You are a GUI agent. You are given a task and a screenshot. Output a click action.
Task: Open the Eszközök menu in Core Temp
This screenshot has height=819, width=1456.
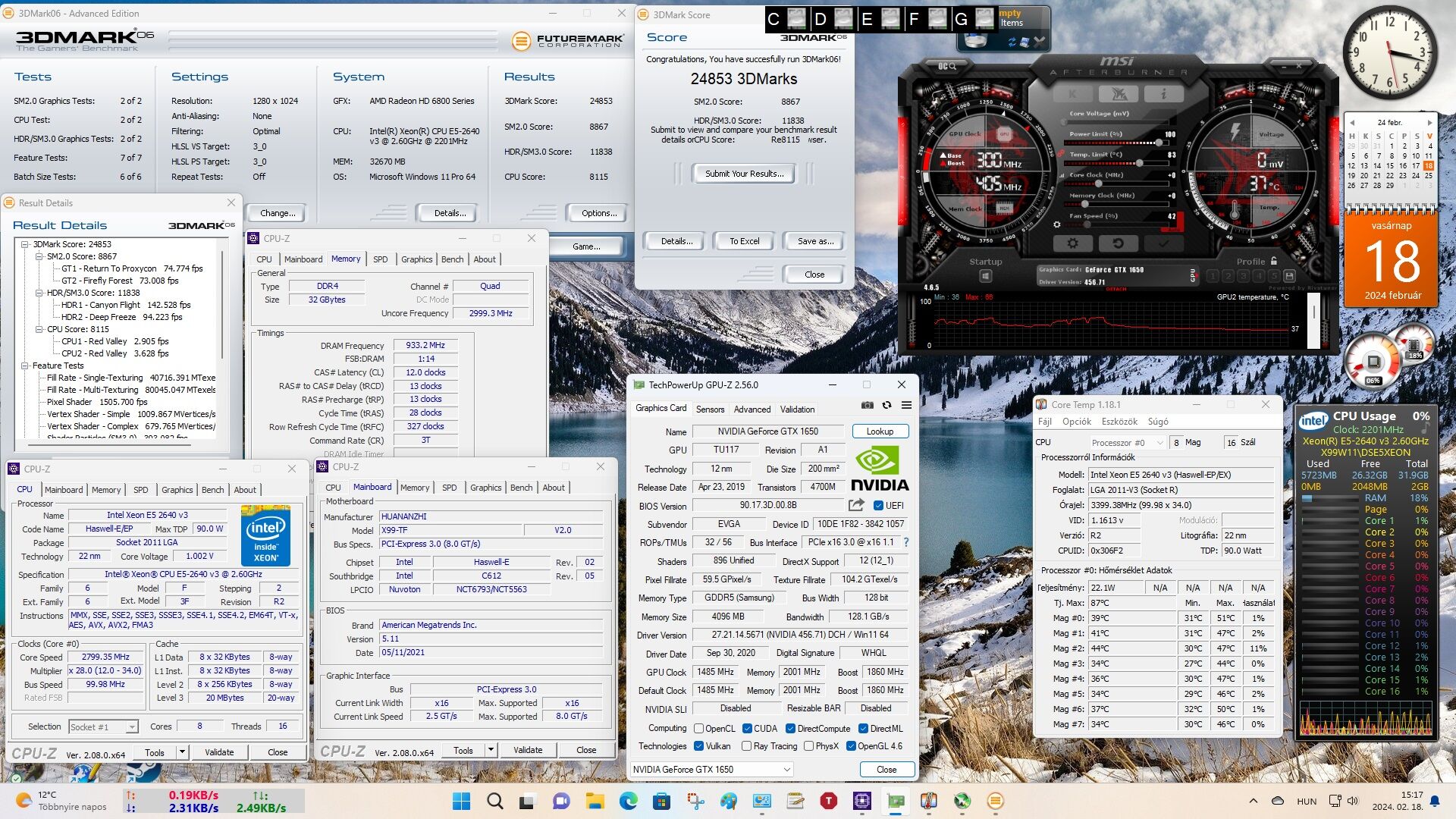click(1119, 422)
